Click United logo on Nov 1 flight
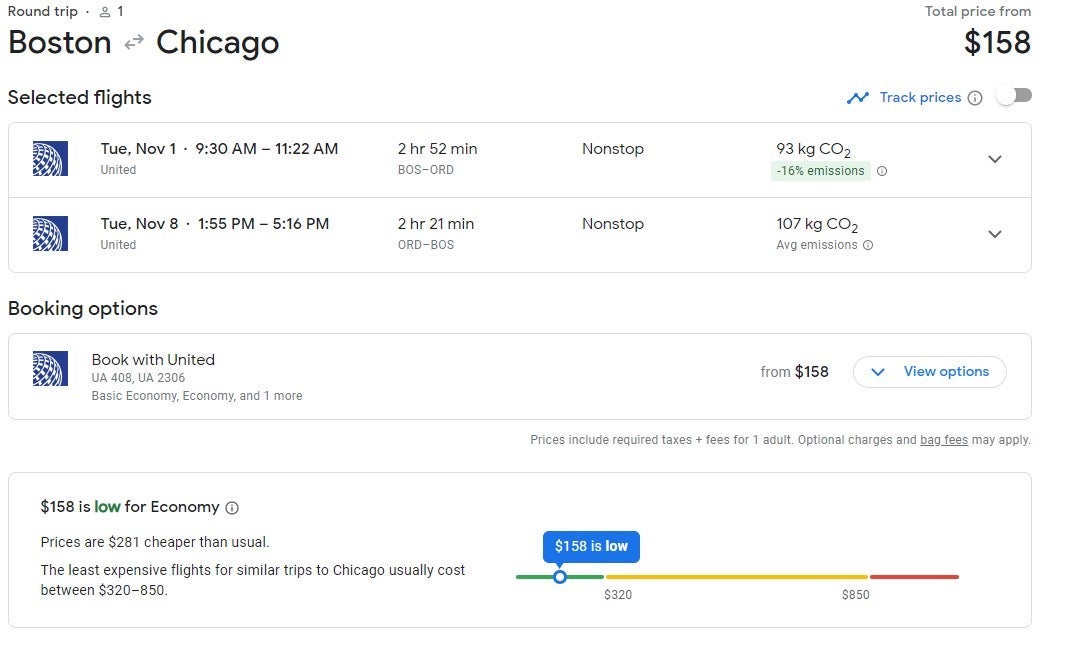This screenshot has width=1082, height=646. [x=50, y=159]
